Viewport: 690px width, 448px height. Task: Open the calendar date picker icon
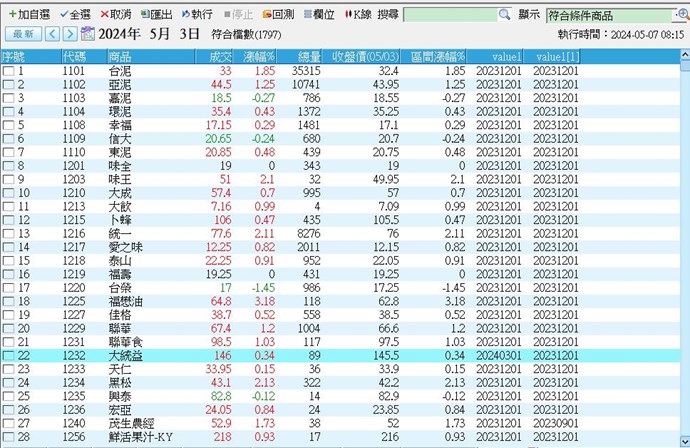pos(88,34)
